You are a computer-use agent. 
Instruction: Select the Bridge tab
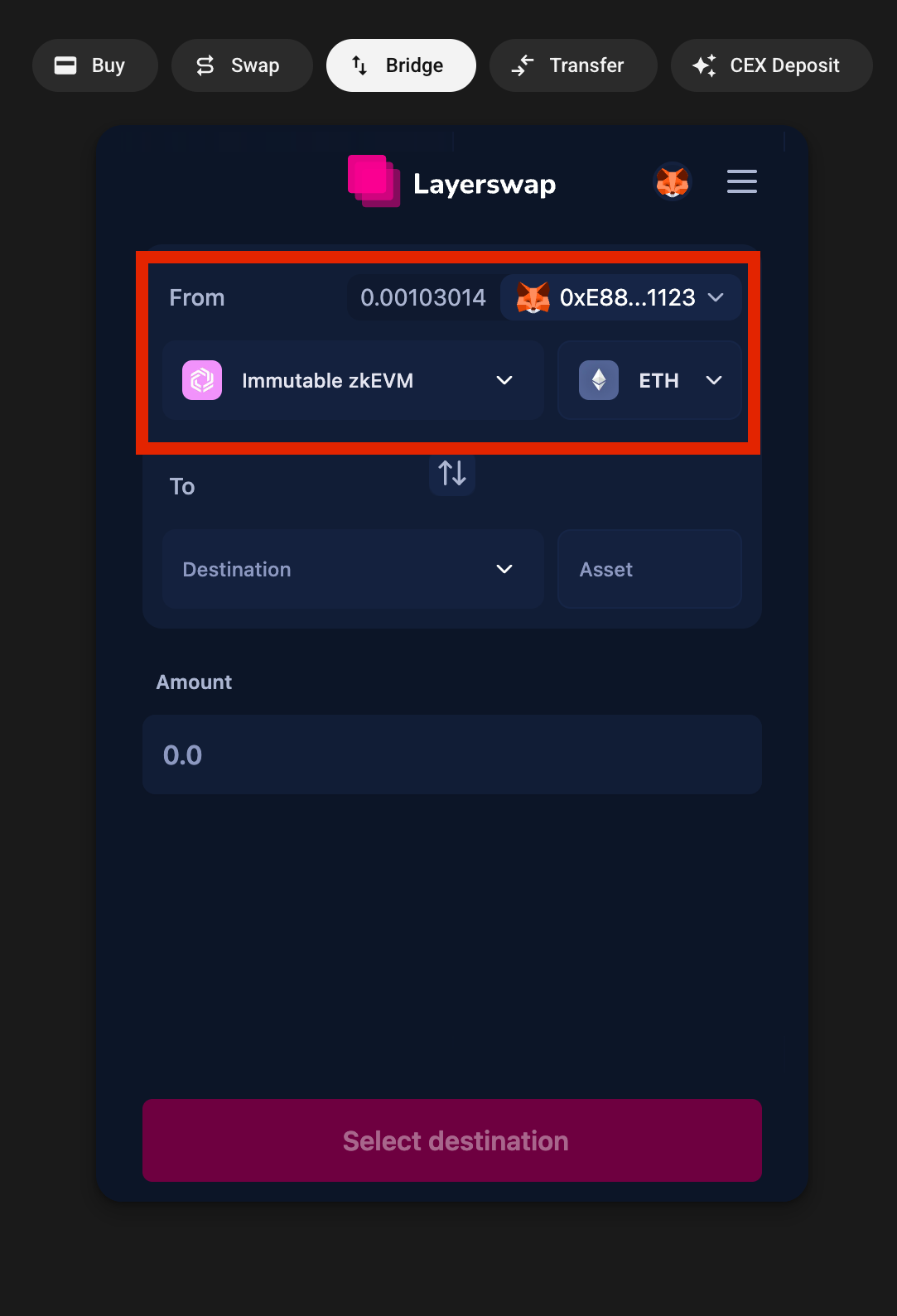401,65
